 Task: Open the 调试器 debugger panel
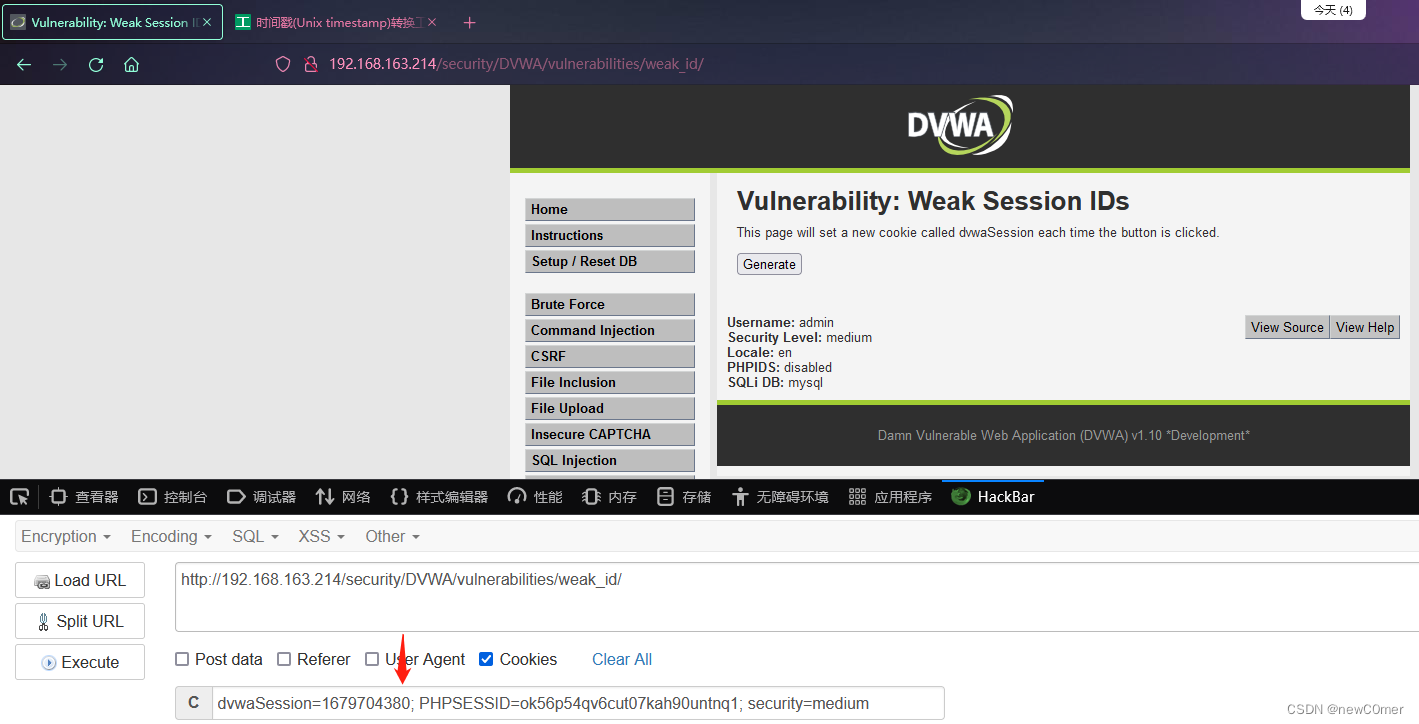[261, 496]
